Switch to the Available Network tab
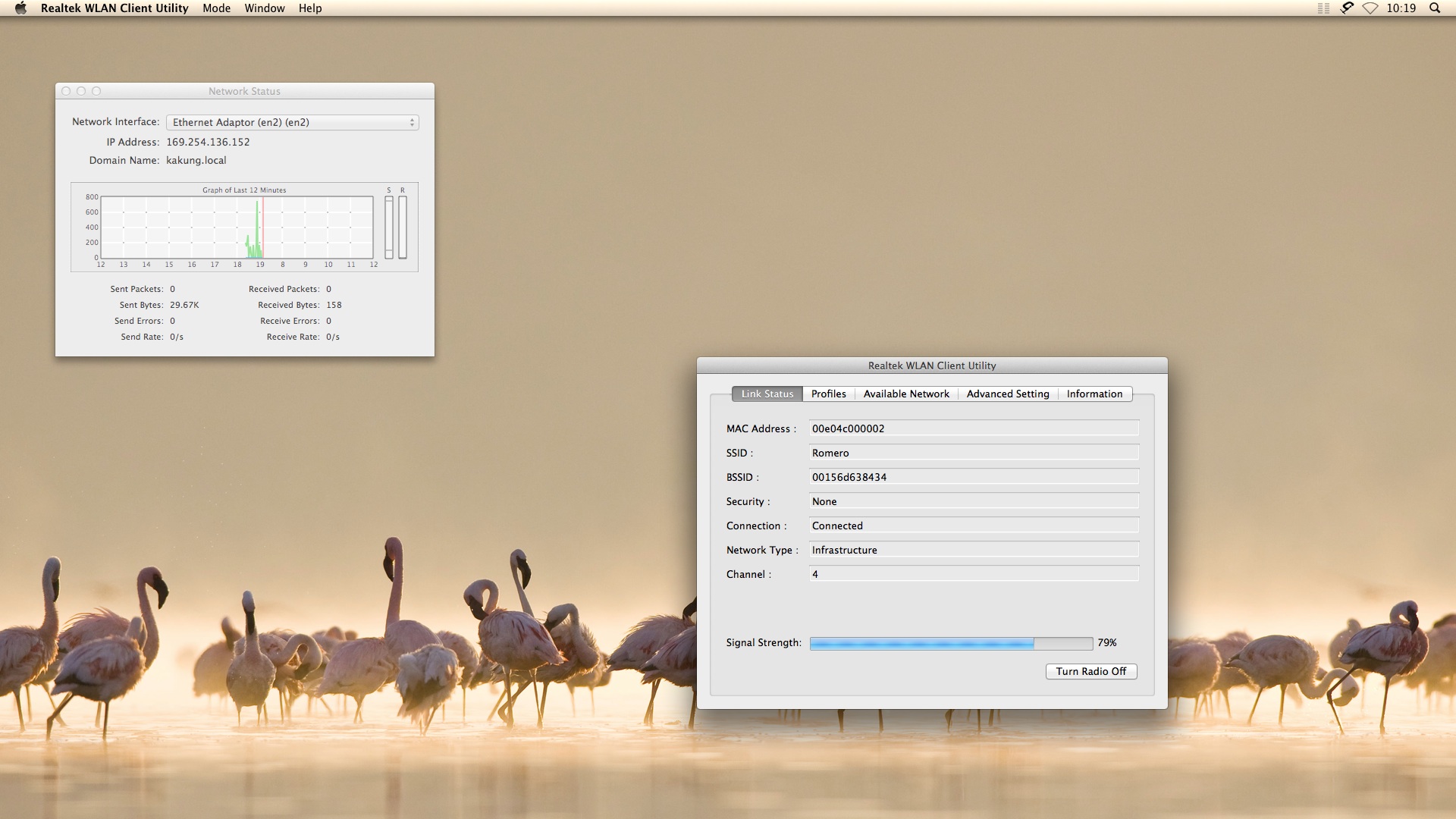This screenshot has width=1456, height=819. click(x=906, y=394)
